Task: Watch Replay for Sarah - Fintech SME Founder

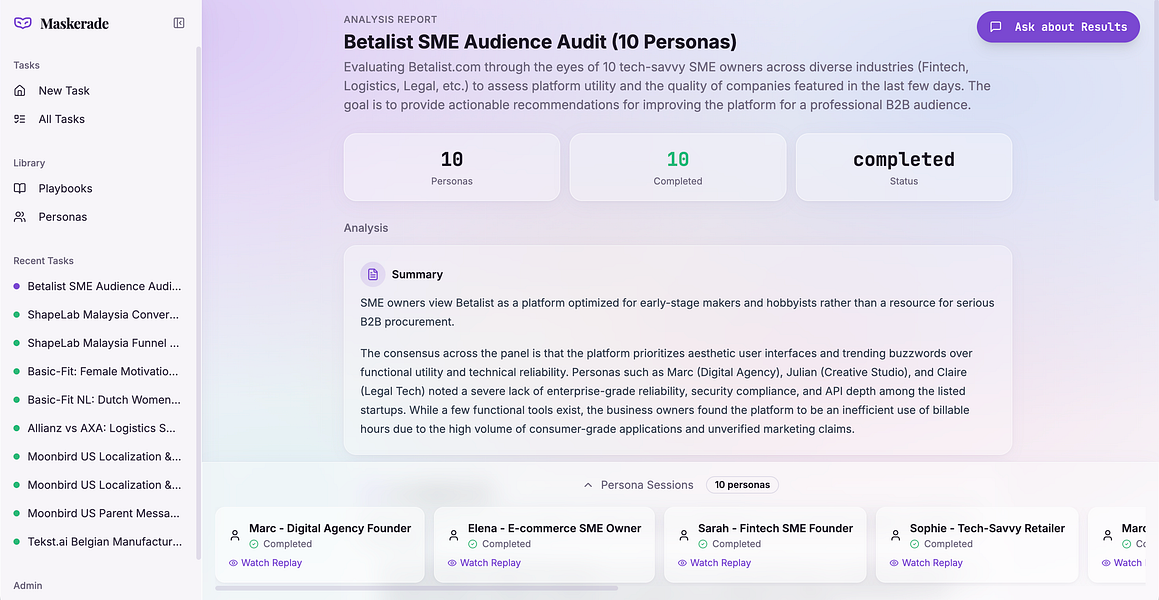Action: pyautogui.click(x=714, y=563)
